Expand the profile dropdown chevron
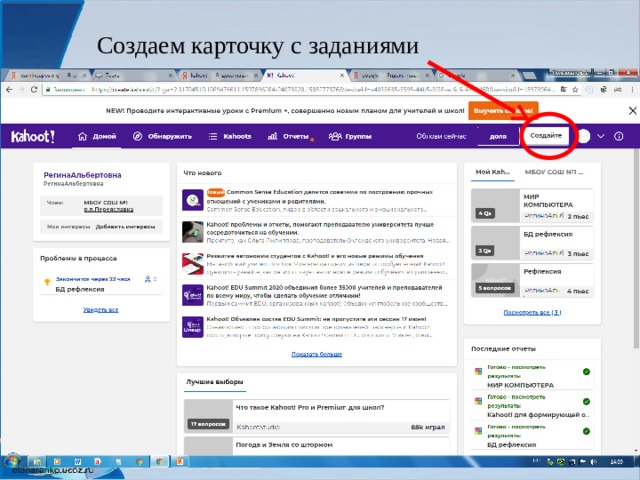 click(x=601, y=136)
